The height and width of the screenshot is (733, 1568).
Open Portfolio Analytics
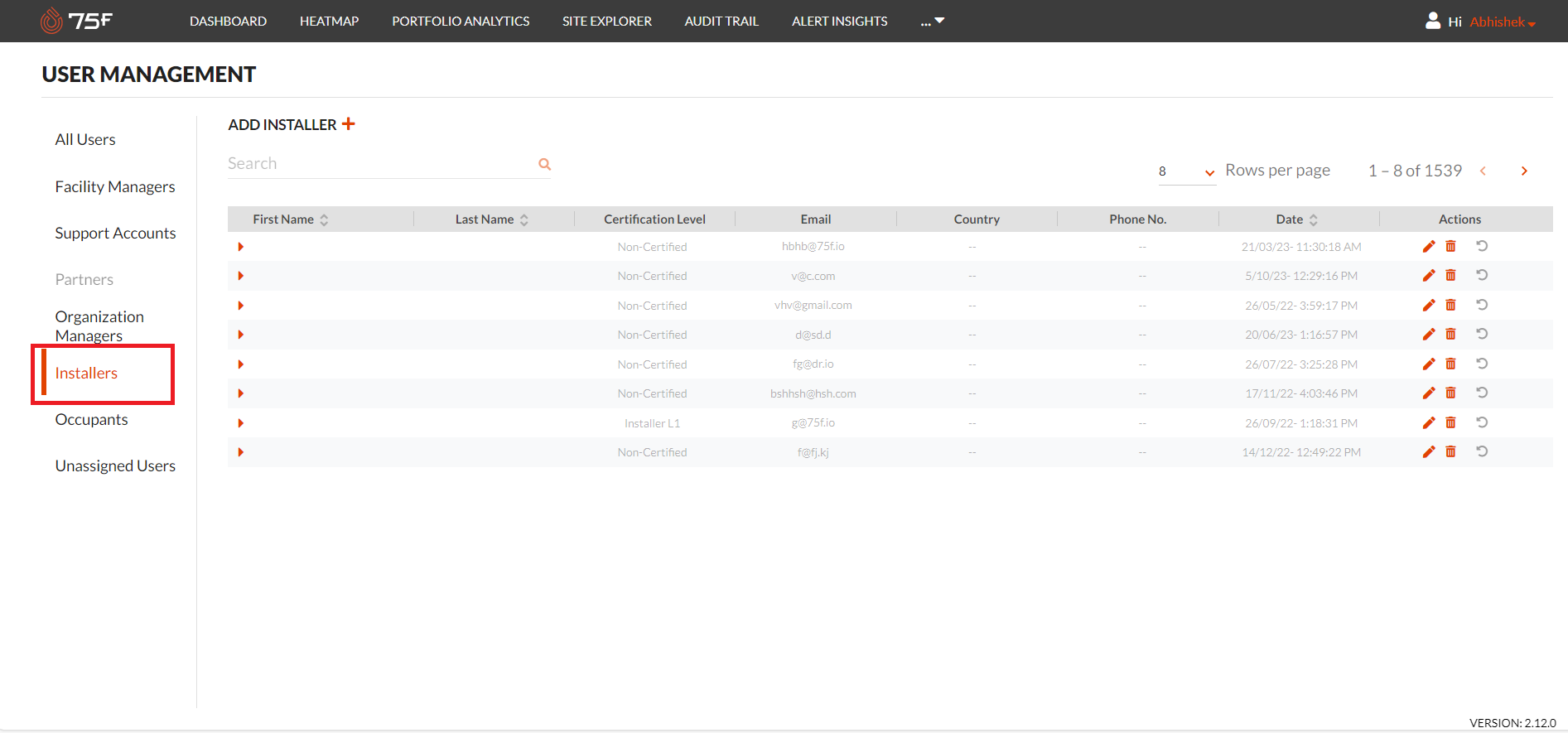[x=461, y=21]
